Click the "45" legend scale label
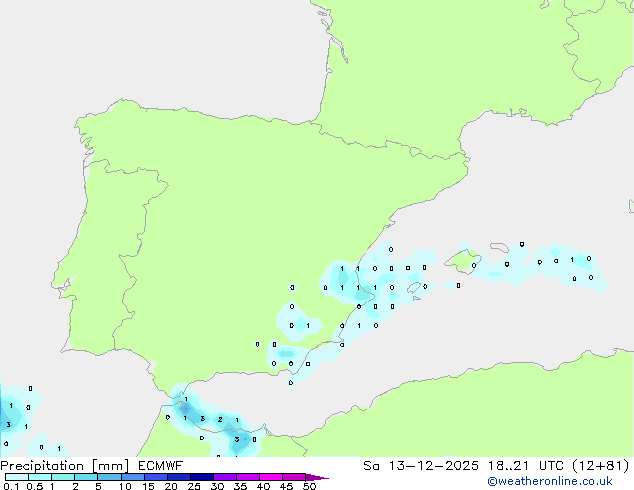The height and width of the screenshot is (490, 634). 286,486
